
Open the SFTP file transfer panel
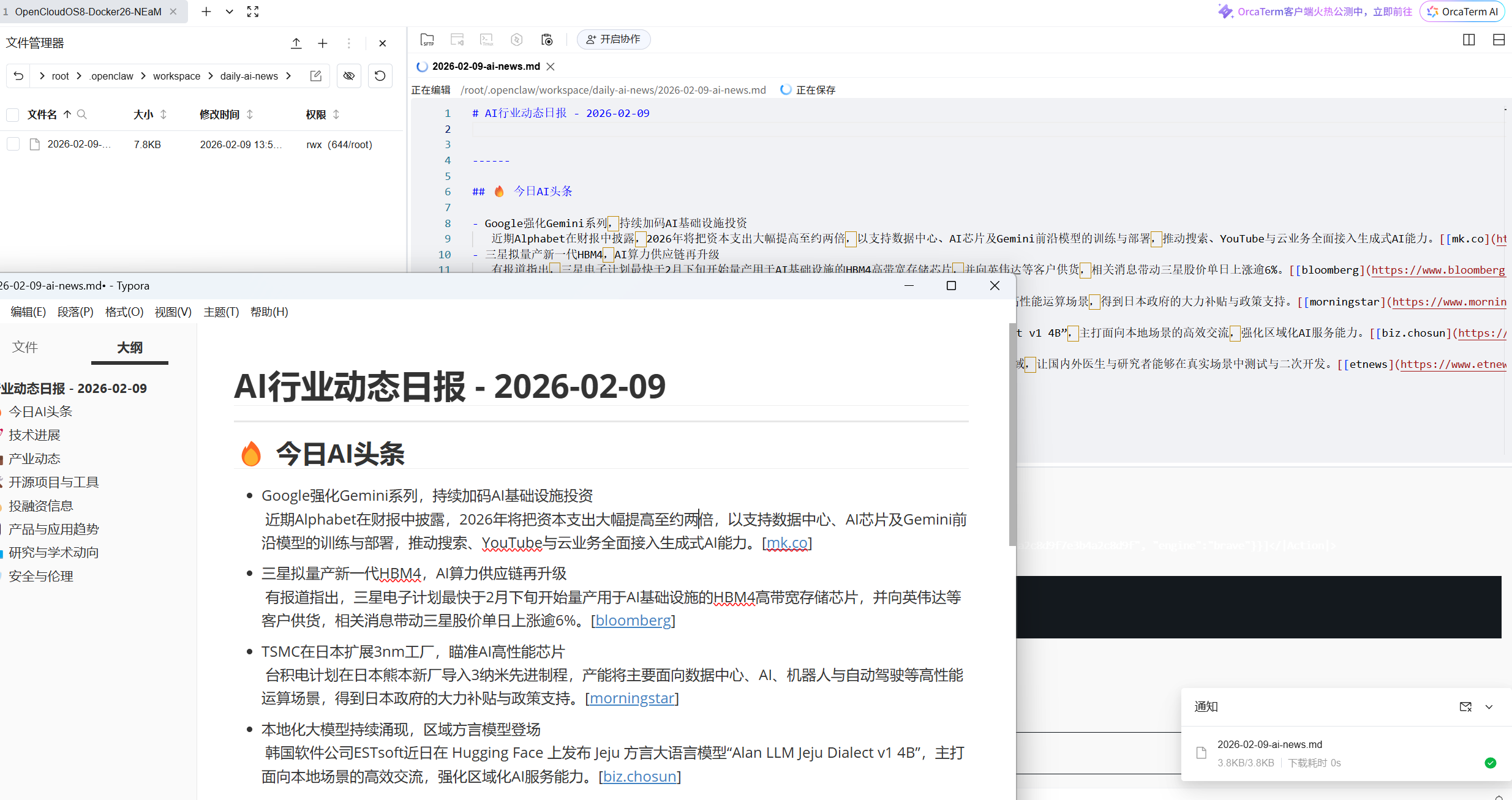click(x=427, y=39)
